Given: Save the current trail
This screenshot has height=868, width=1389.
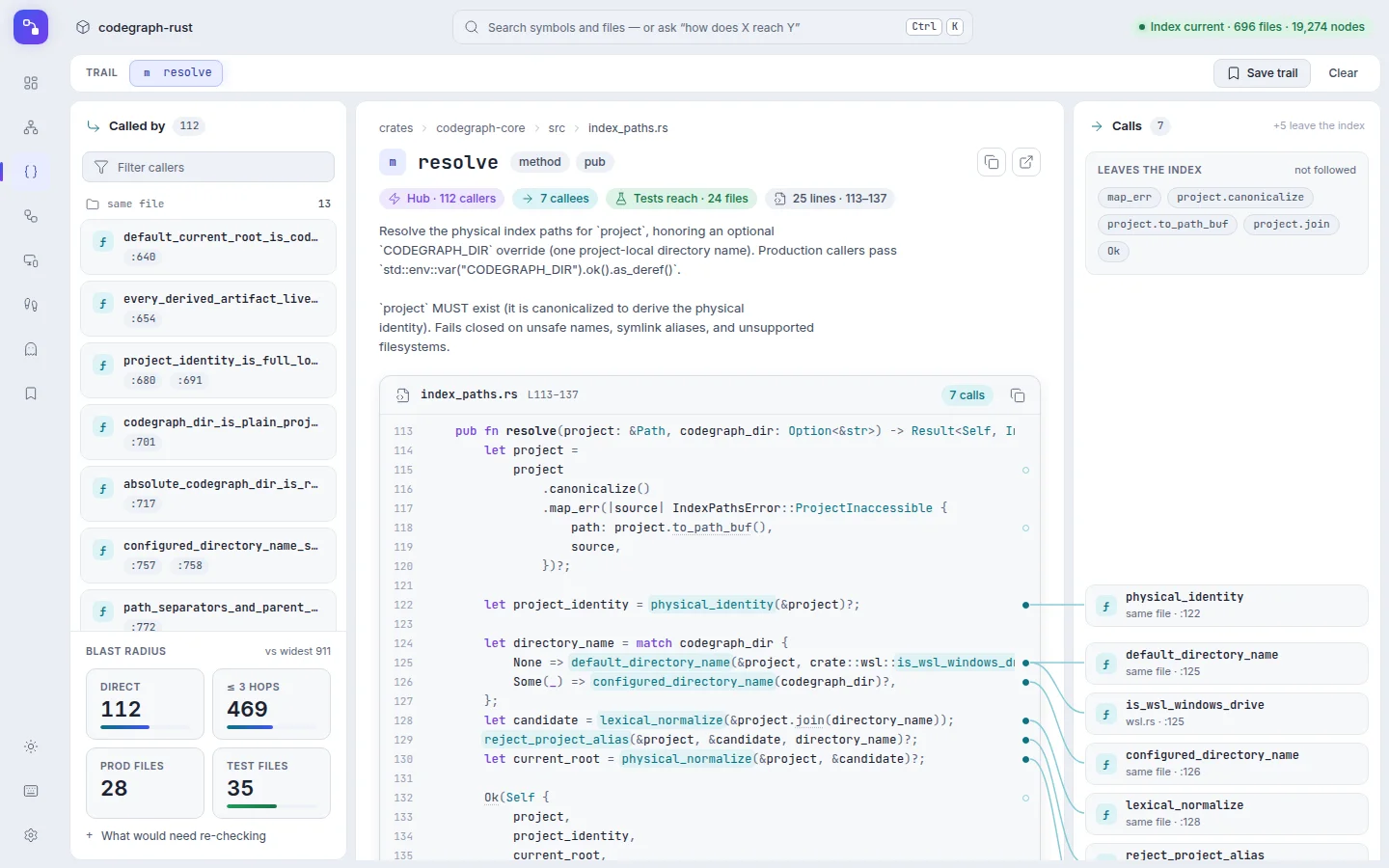Looking at the screenshot, I should 1262,73.
